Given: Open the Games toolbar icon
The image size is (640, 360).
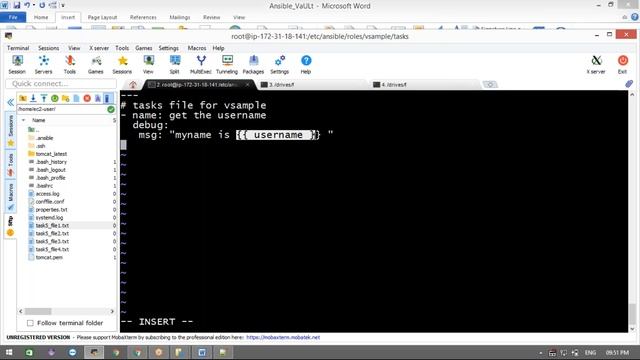Looking at the screenshot, I should (x=96, y=64).
